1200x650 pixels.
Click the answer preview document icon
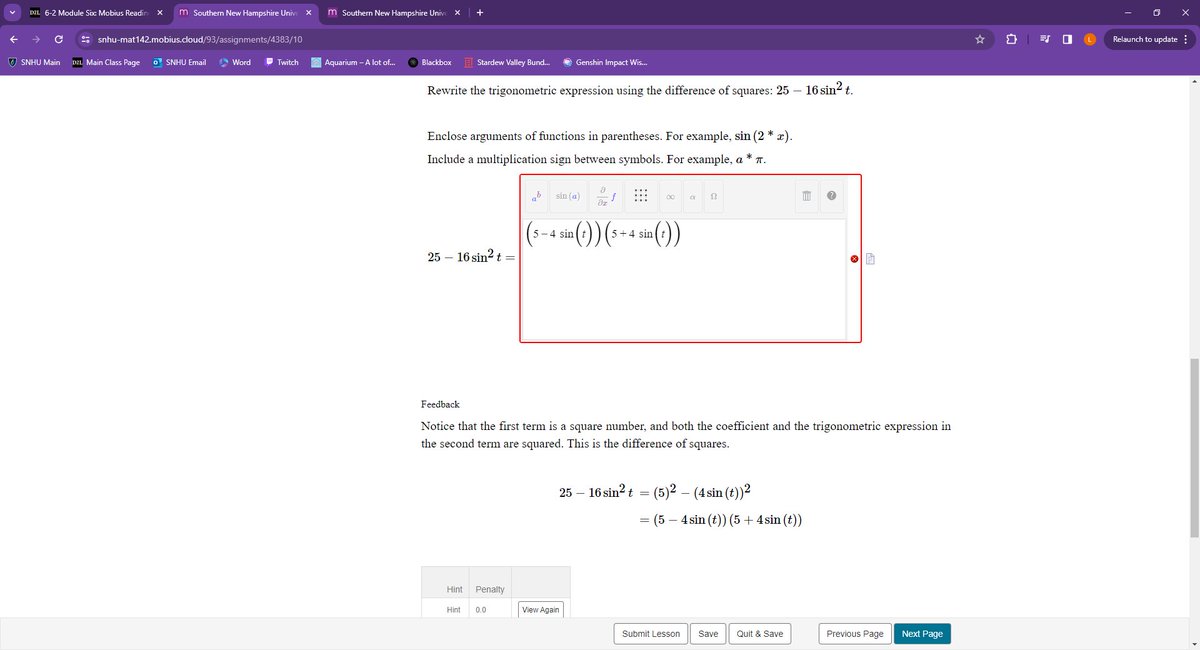click(x=870, y=259)
